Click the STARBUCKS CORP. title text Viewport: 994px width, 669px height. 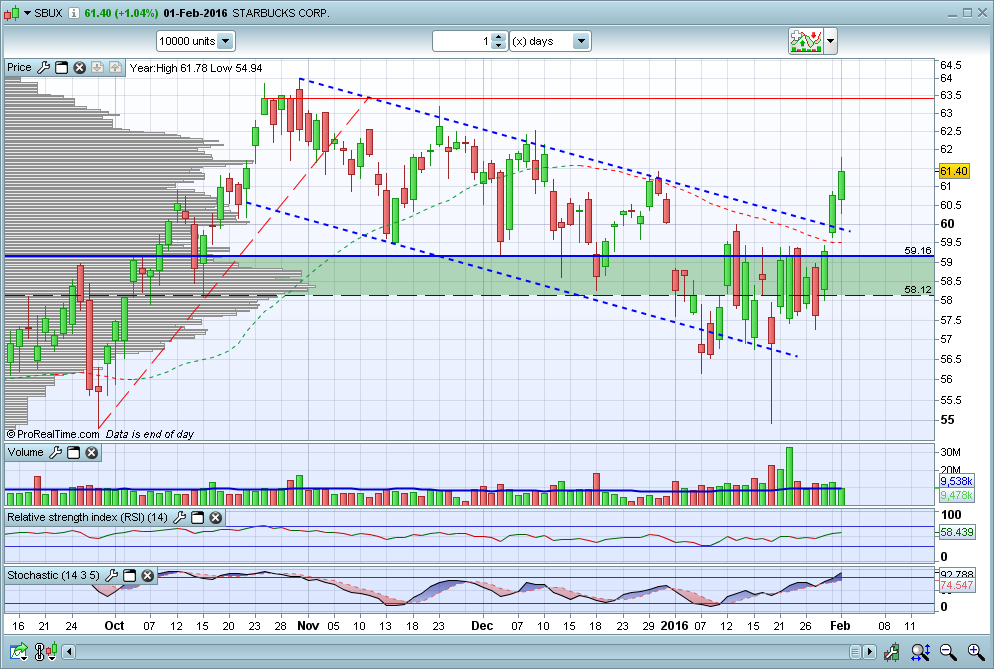[x=281, y=13]
